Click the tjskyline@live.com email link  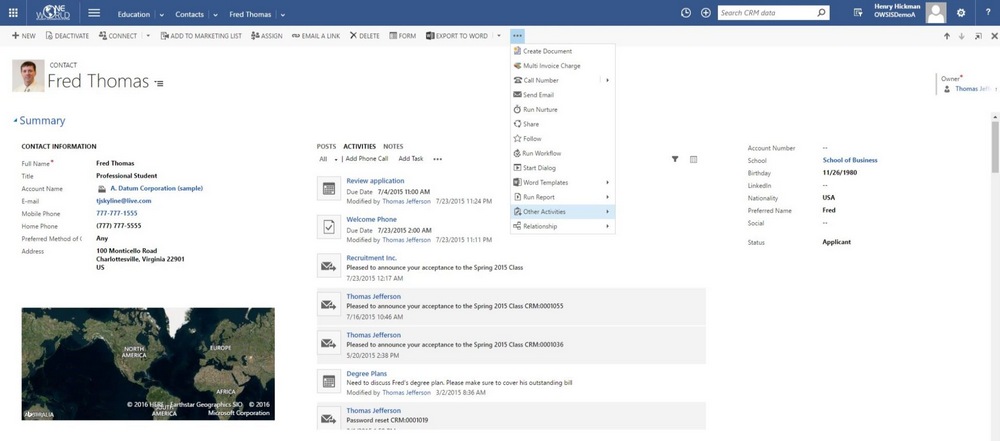(x=124, y=201)
